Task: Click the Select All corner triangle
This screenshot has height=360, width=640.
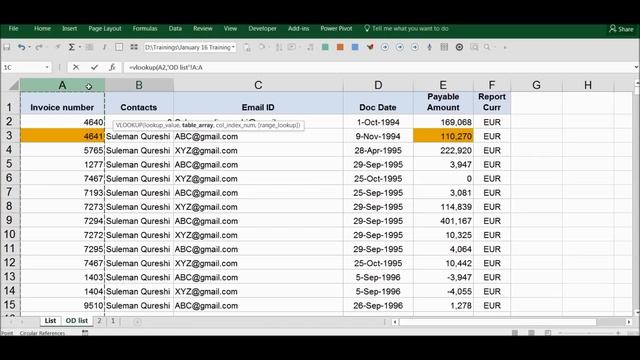Action: click(13, 85)
